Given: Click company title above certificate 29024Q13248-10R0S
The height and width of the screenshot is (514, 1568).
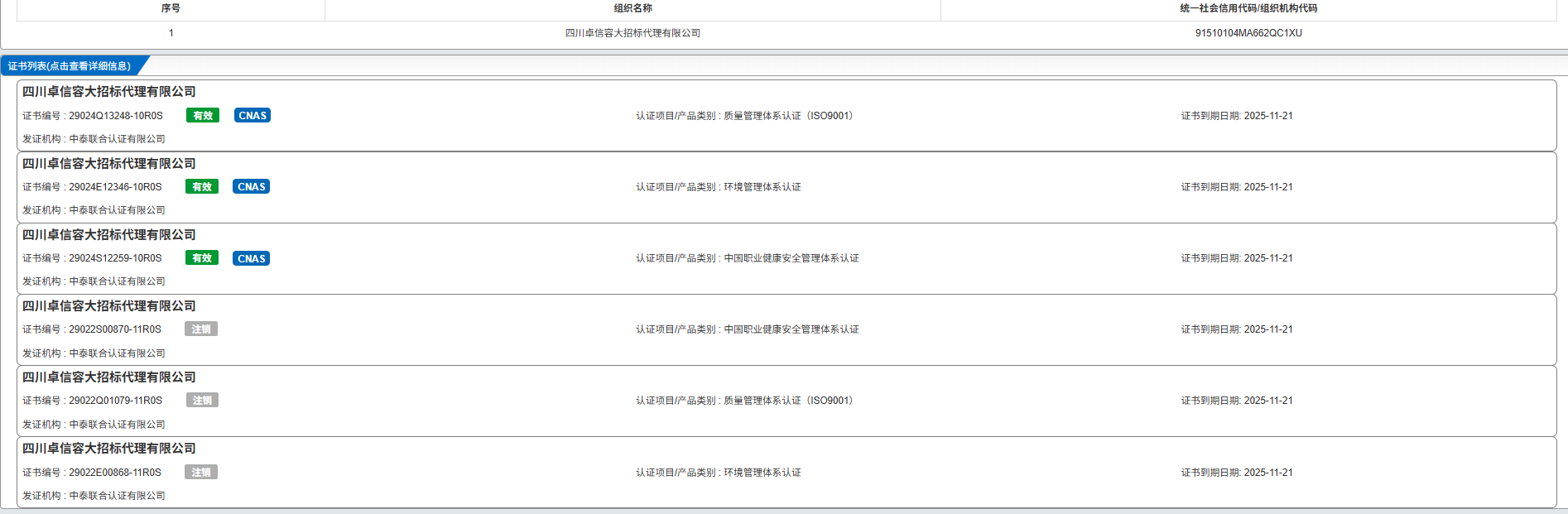Looking at the screenshot, I should point(109,92).
